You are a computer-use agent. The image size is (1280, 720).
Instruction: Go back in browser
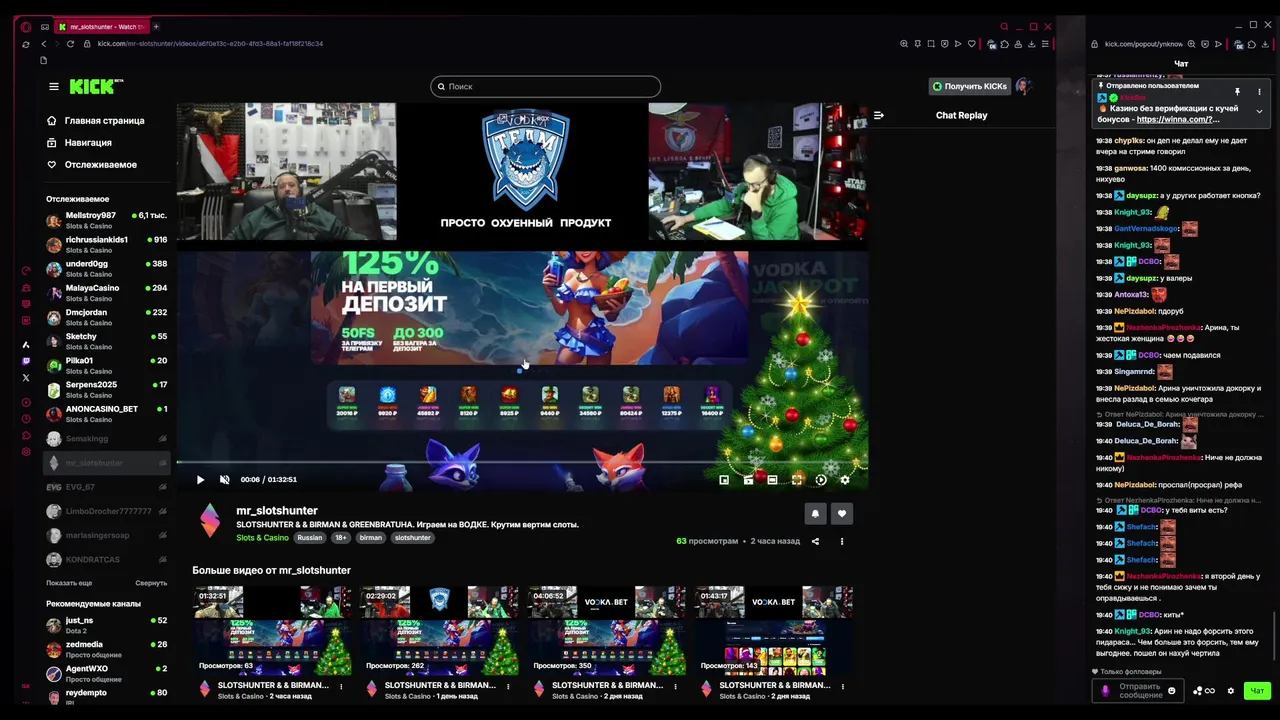43,44
